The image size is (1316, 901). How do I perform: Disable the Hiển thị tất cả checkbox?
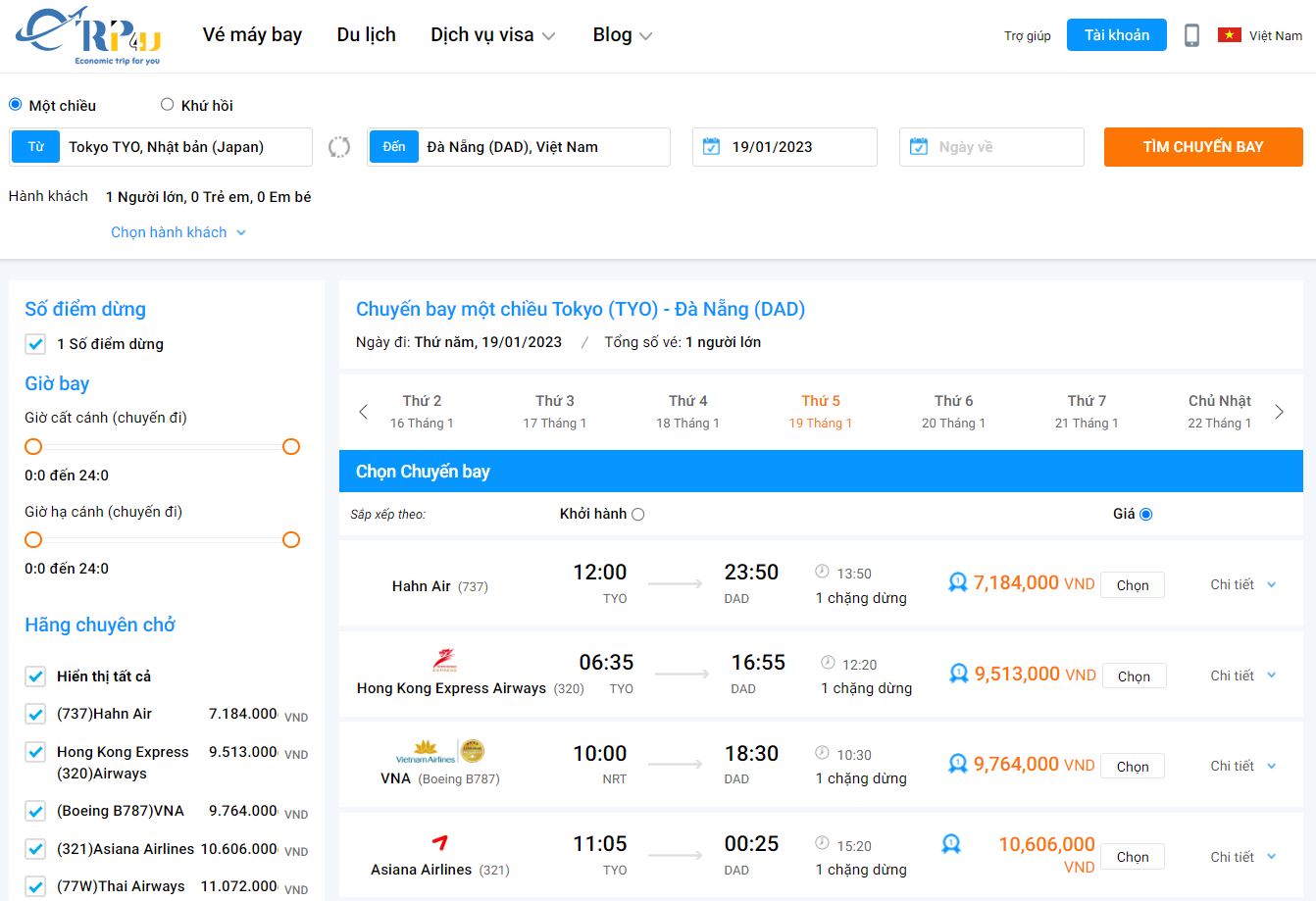pyautogui.click(x=35, y=676)
